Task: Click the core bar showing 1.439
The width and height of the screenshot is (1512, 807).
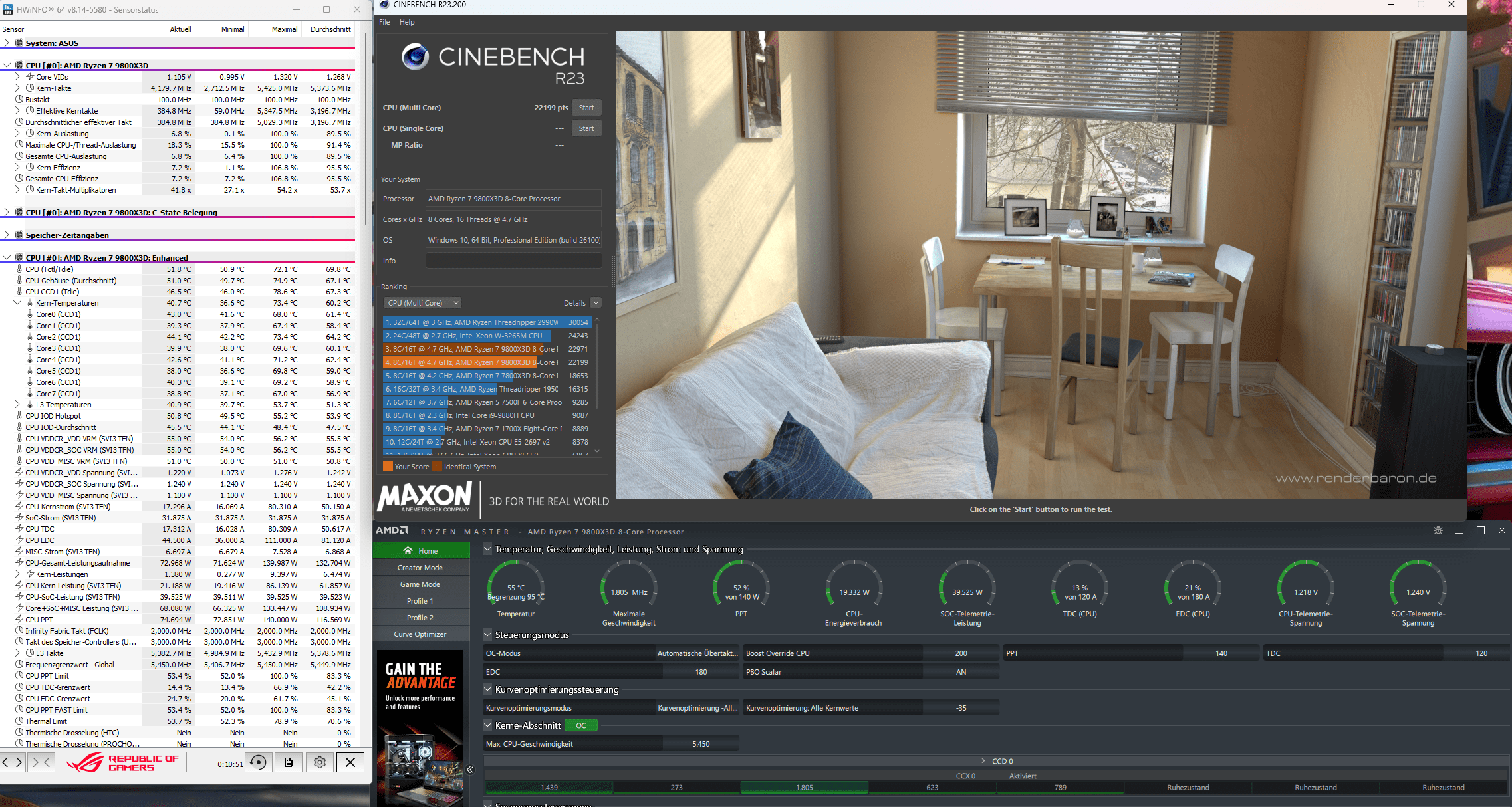Action: pos(549,788)
